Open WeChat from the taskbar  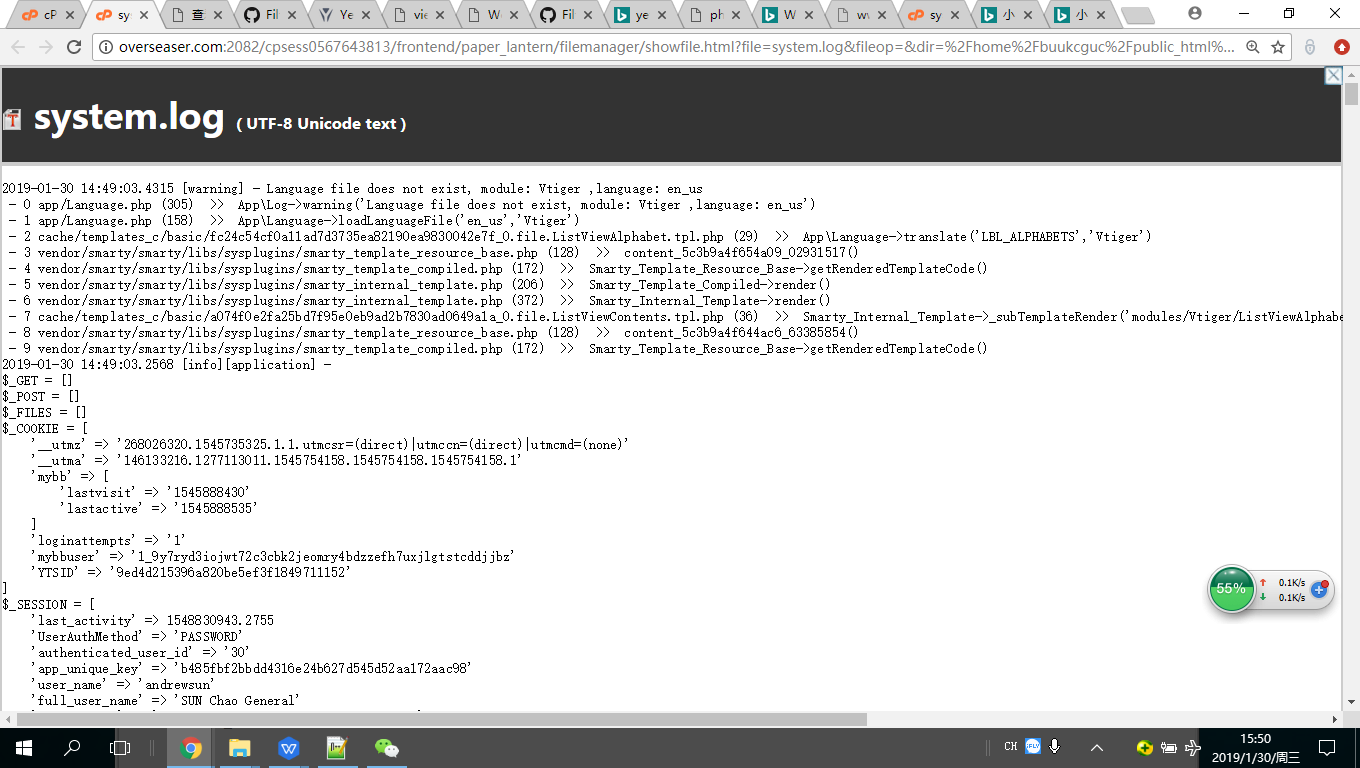tap(386, 748)
